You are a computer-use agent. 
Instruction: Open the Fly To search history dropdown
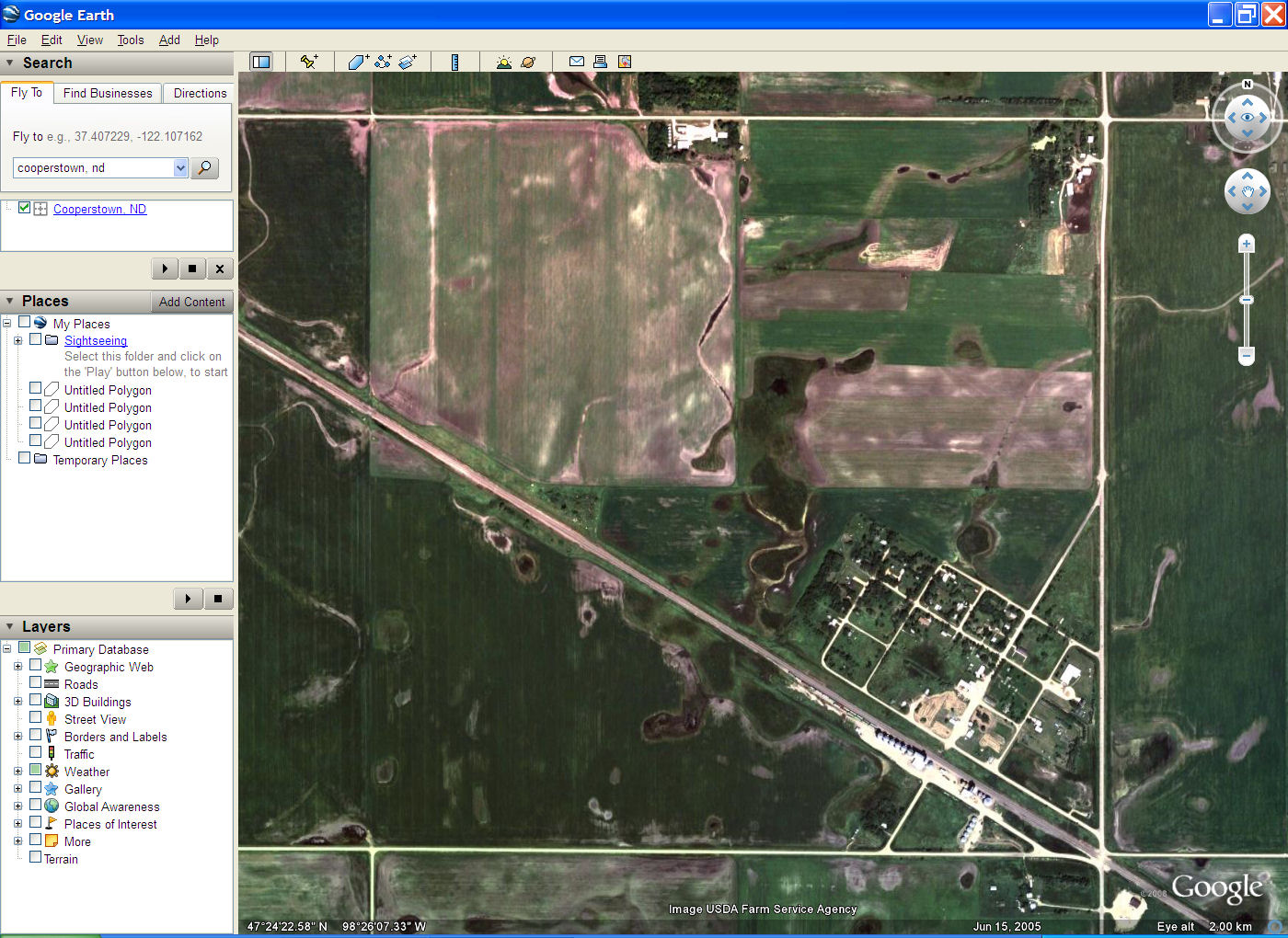click(180, 167)
